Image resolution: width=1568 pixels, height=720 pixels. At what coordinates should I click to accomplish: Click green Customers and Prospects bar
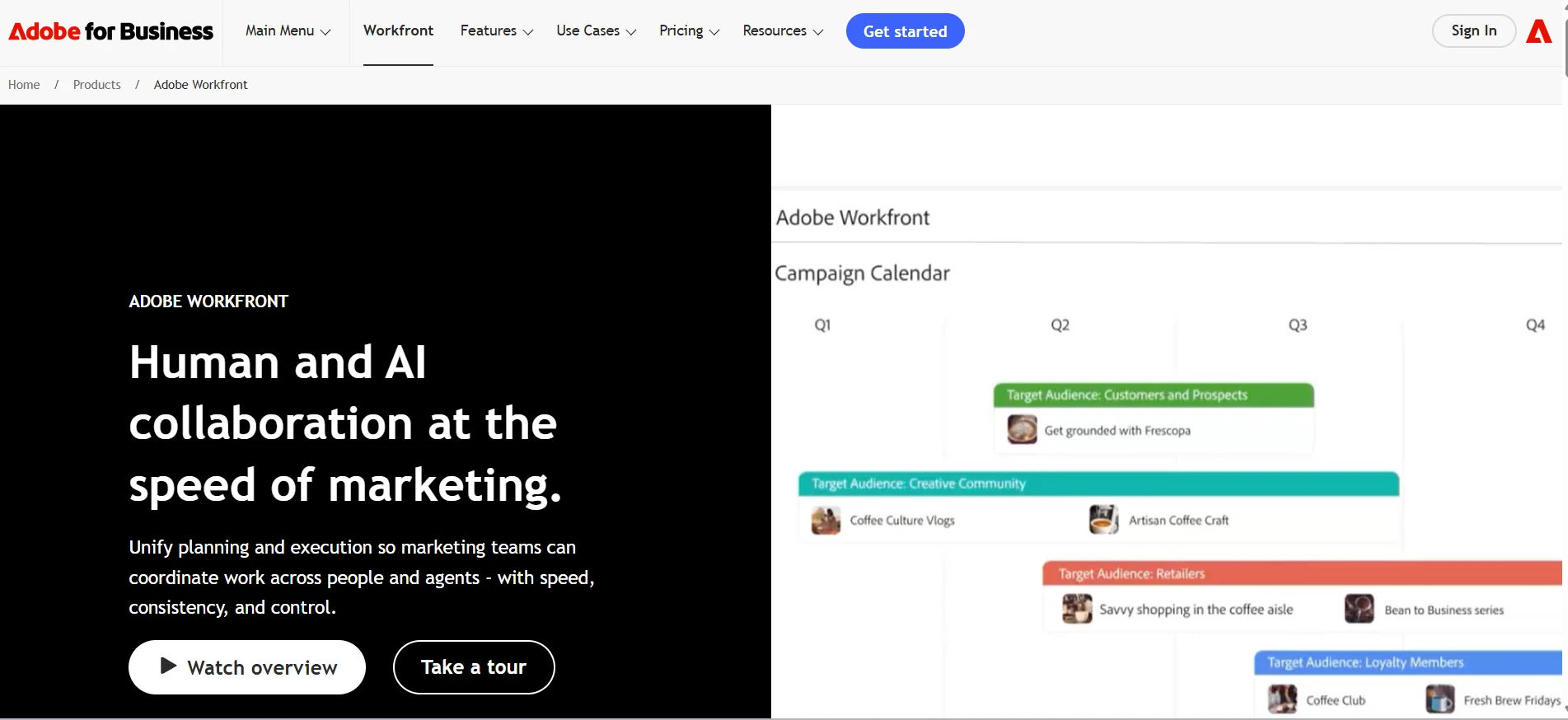click(1154, 395)
